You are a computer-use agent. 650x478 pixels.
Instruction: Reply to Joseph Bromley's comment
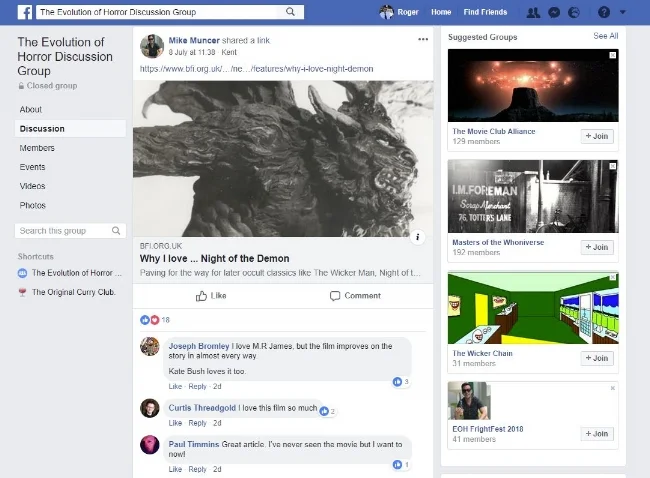[x=197, y=386]
